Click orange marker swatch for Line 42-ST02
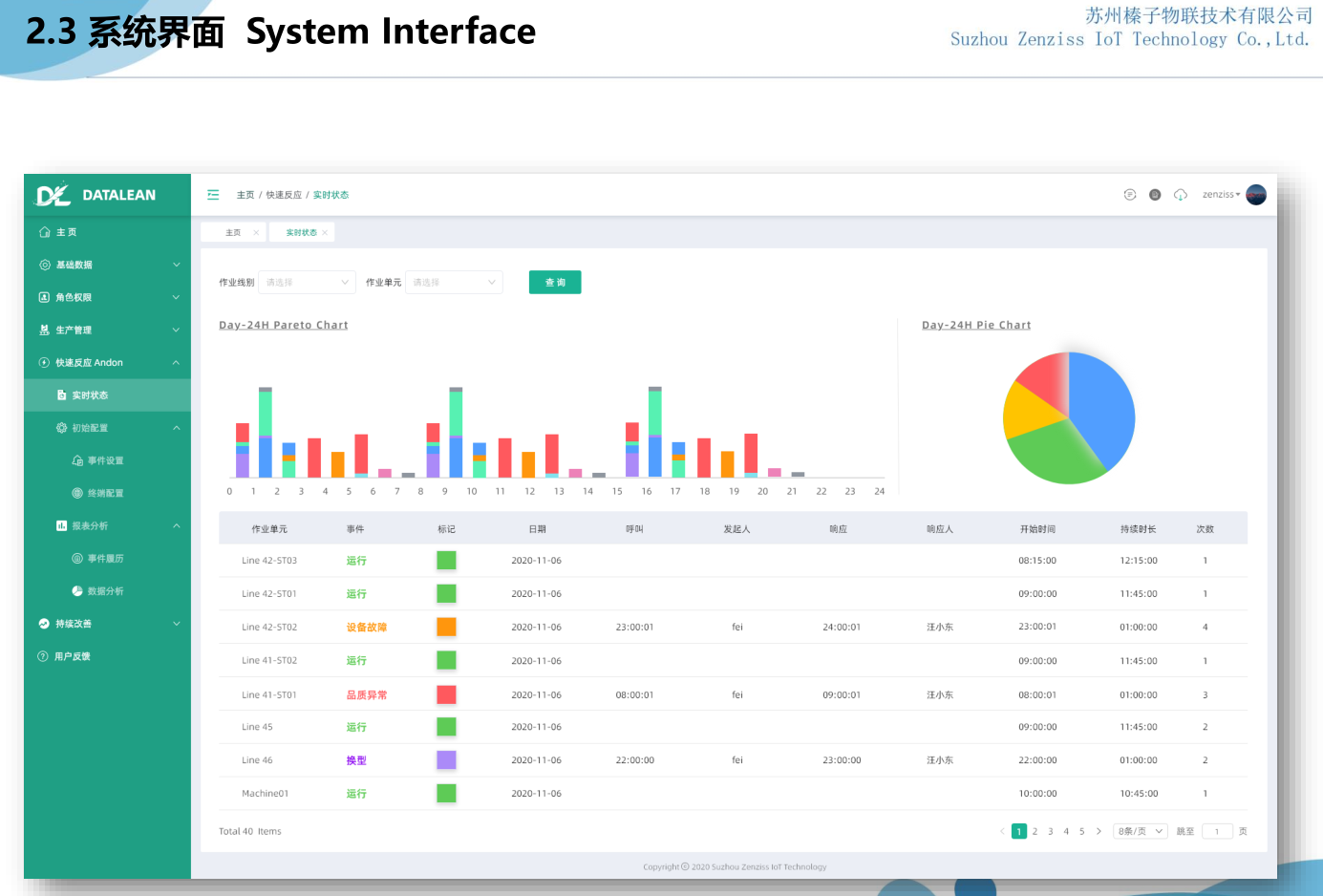Screen dimensions: 1323x896 446,627
